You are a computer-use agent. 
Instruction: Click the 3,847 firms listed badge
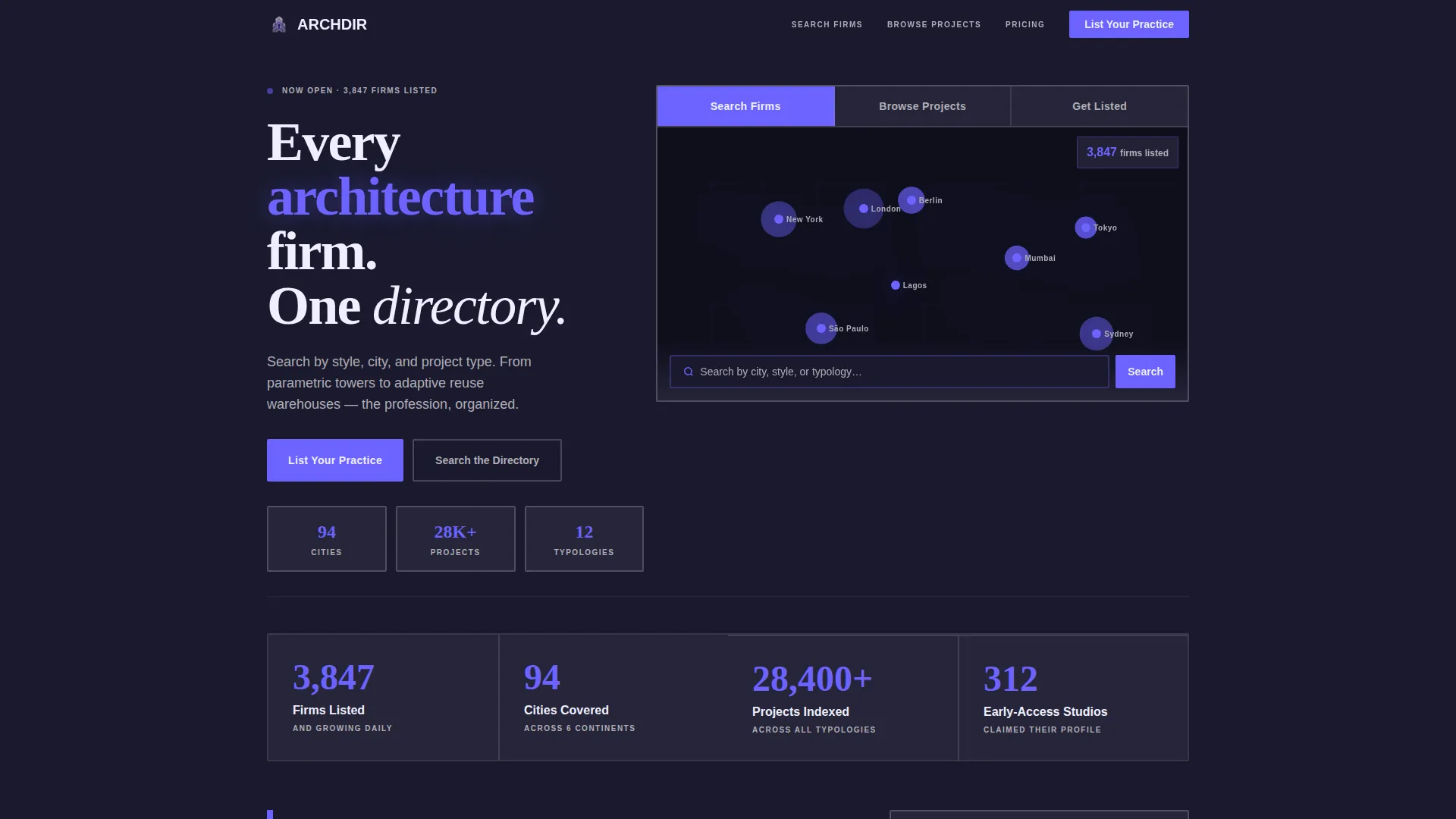click(x=1127, y=152)
